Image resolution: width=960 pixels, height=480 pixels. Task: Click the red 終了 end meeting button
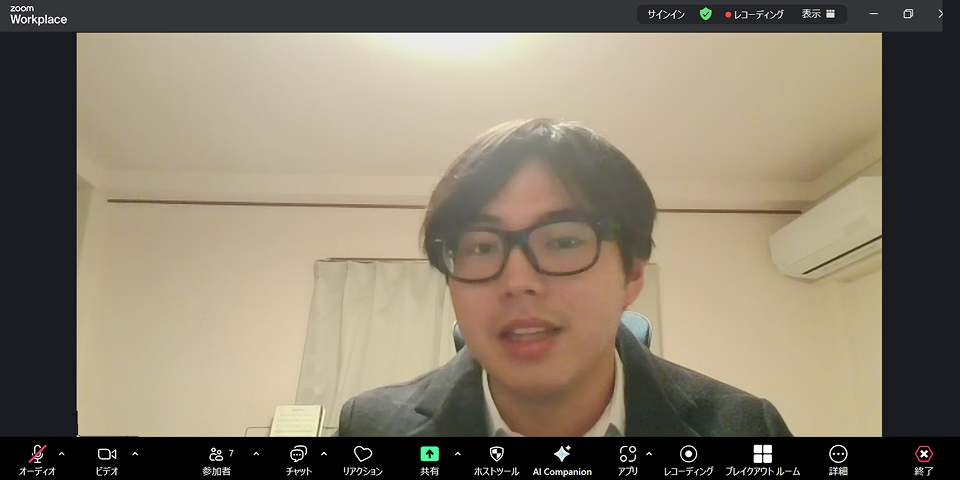pyautogui.click(x=924, y=454)
